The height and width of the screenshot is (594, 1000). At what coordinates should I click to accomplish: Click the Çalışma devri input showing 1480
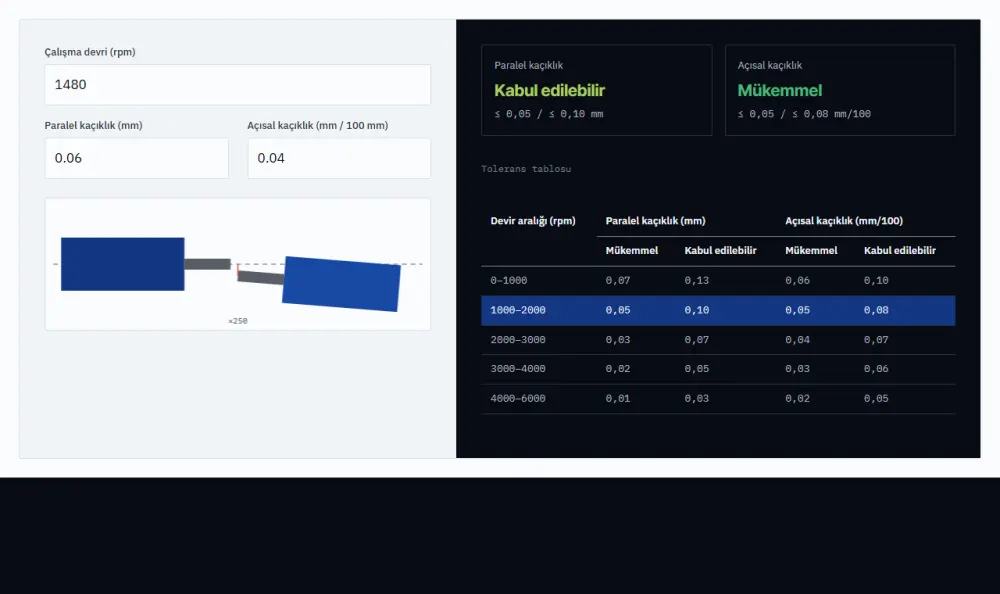coord(237,84)
